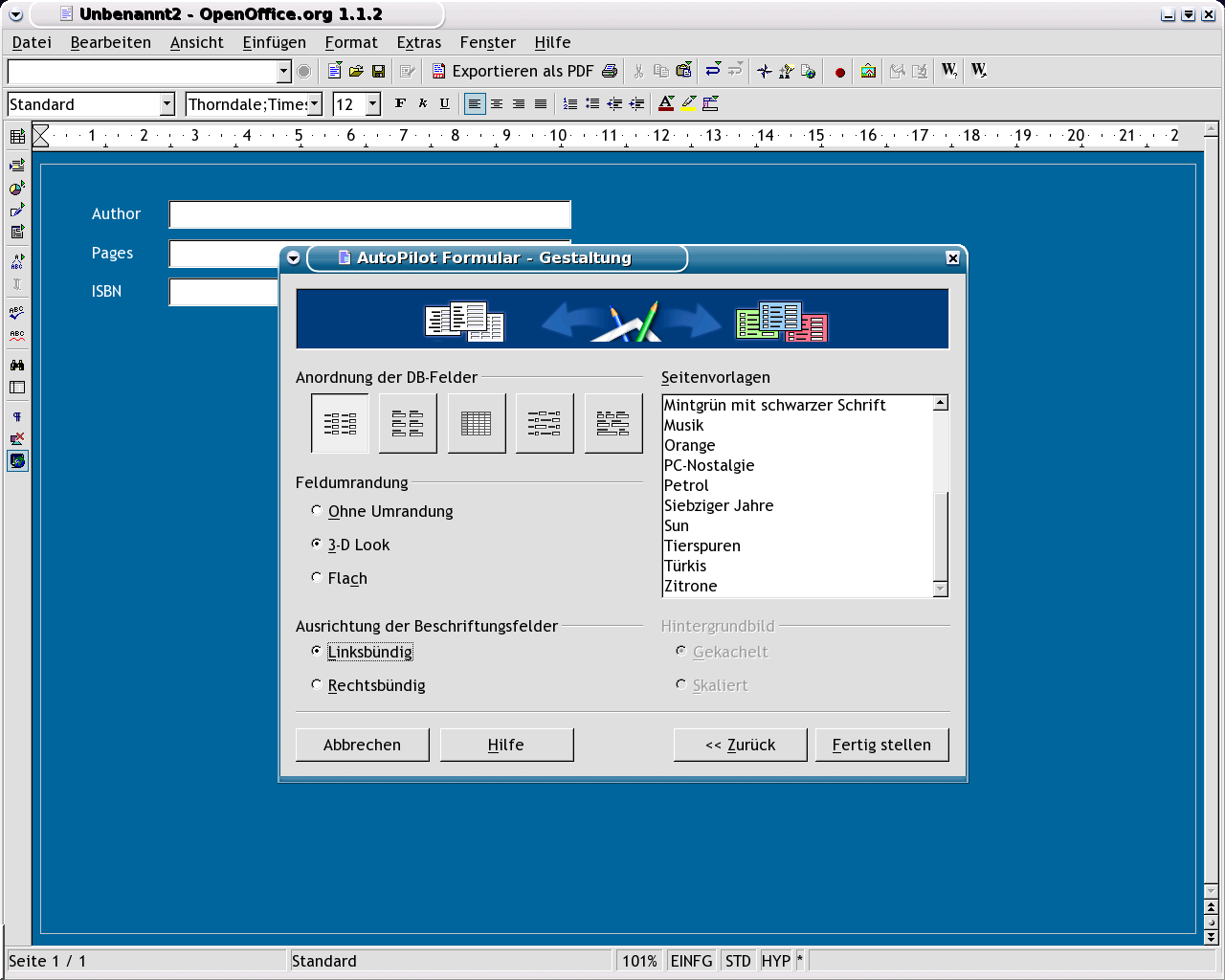
Task: Click the center alignment icon
Action: 497,103
